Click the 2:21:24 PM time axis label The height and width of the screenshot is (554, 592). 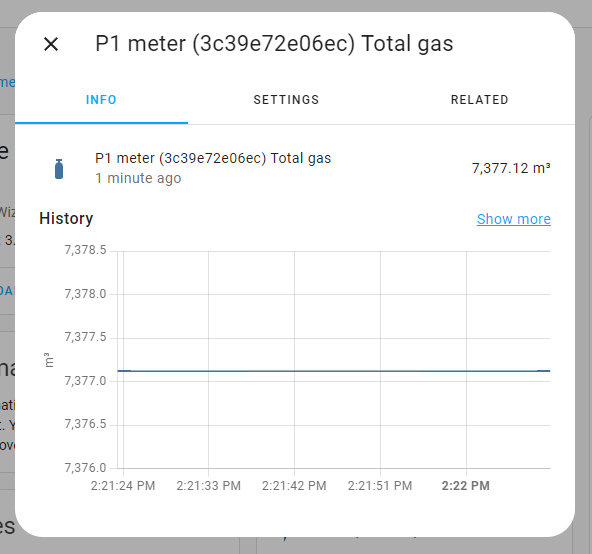click(123, 486)
